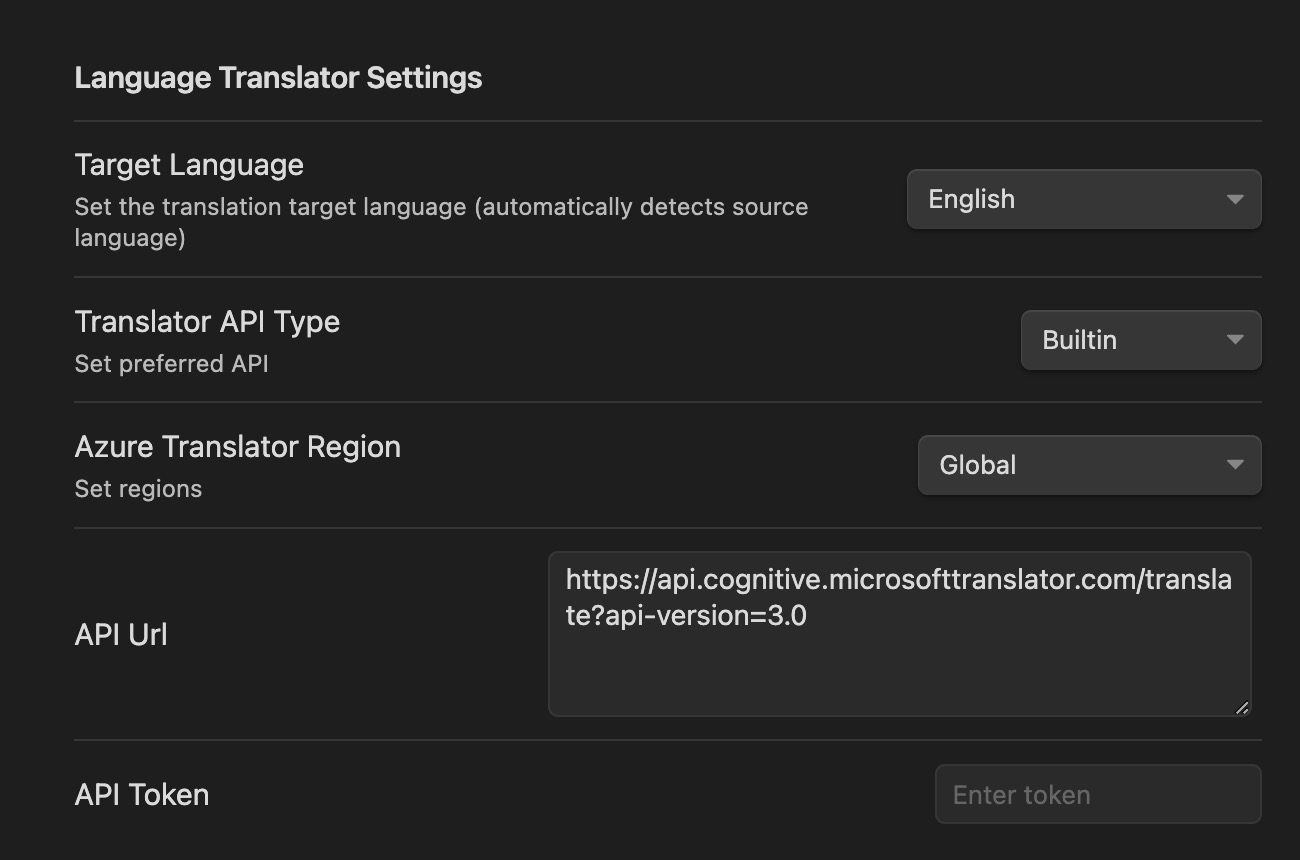Focus the API Token 'Enter token' field
Screen dimensions: 1300x860
(x=1097, y=795)
